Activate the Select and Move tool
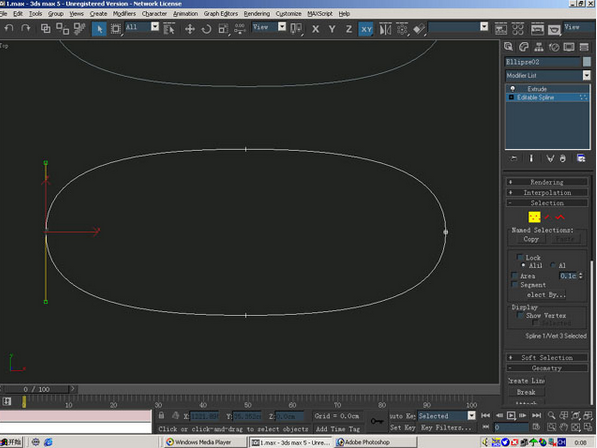This screenshot has width=597, height=448. [x=190, y=29]
